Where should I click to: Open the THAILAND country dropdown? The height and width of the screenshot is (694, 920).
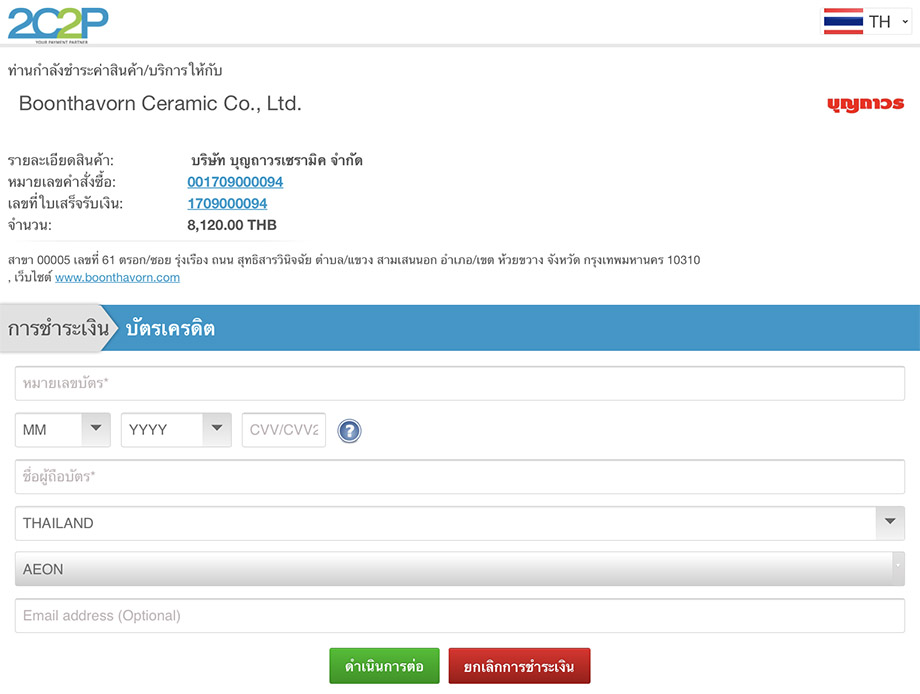tap(459, 523)
